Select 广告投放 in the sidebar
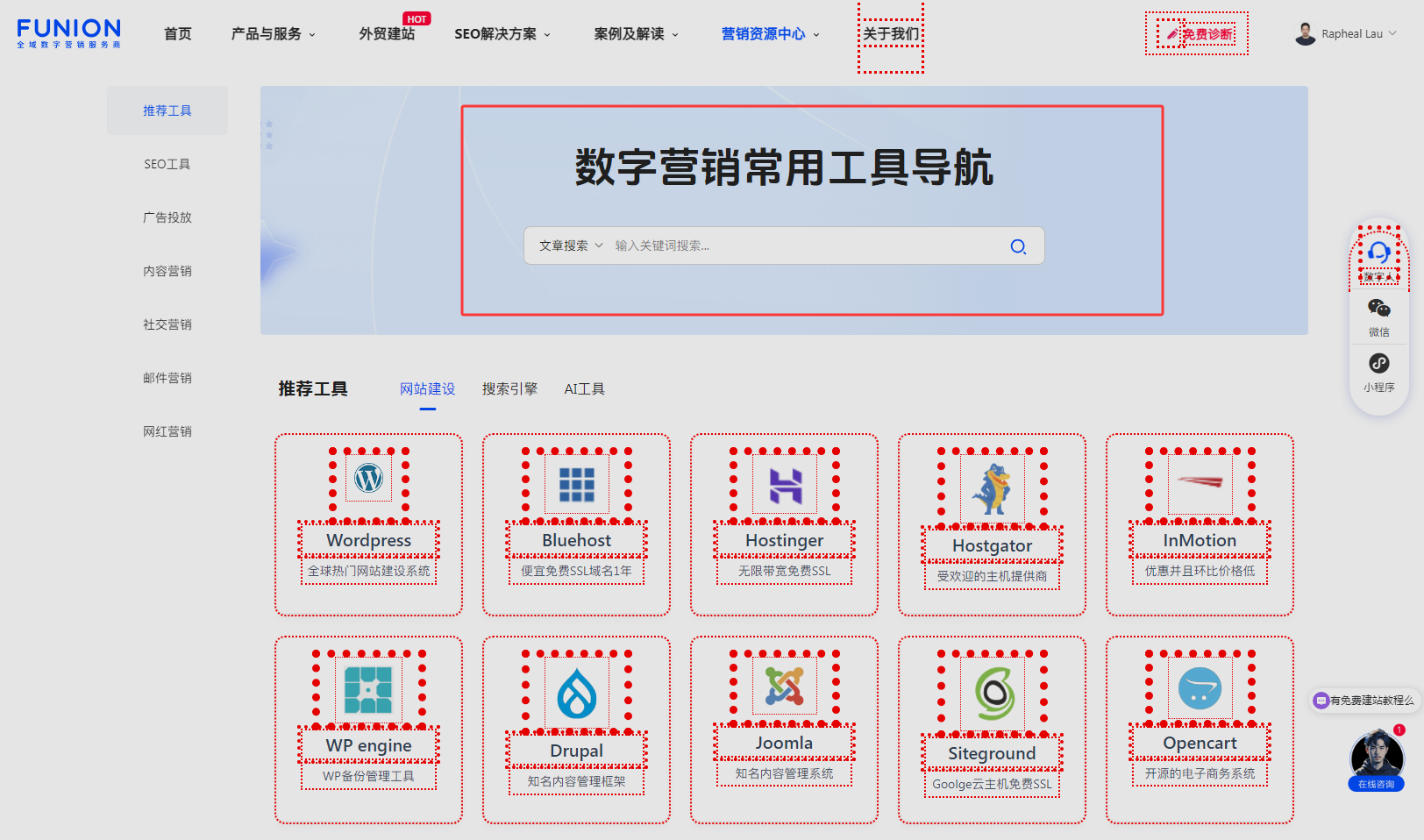 click(167, 217)
